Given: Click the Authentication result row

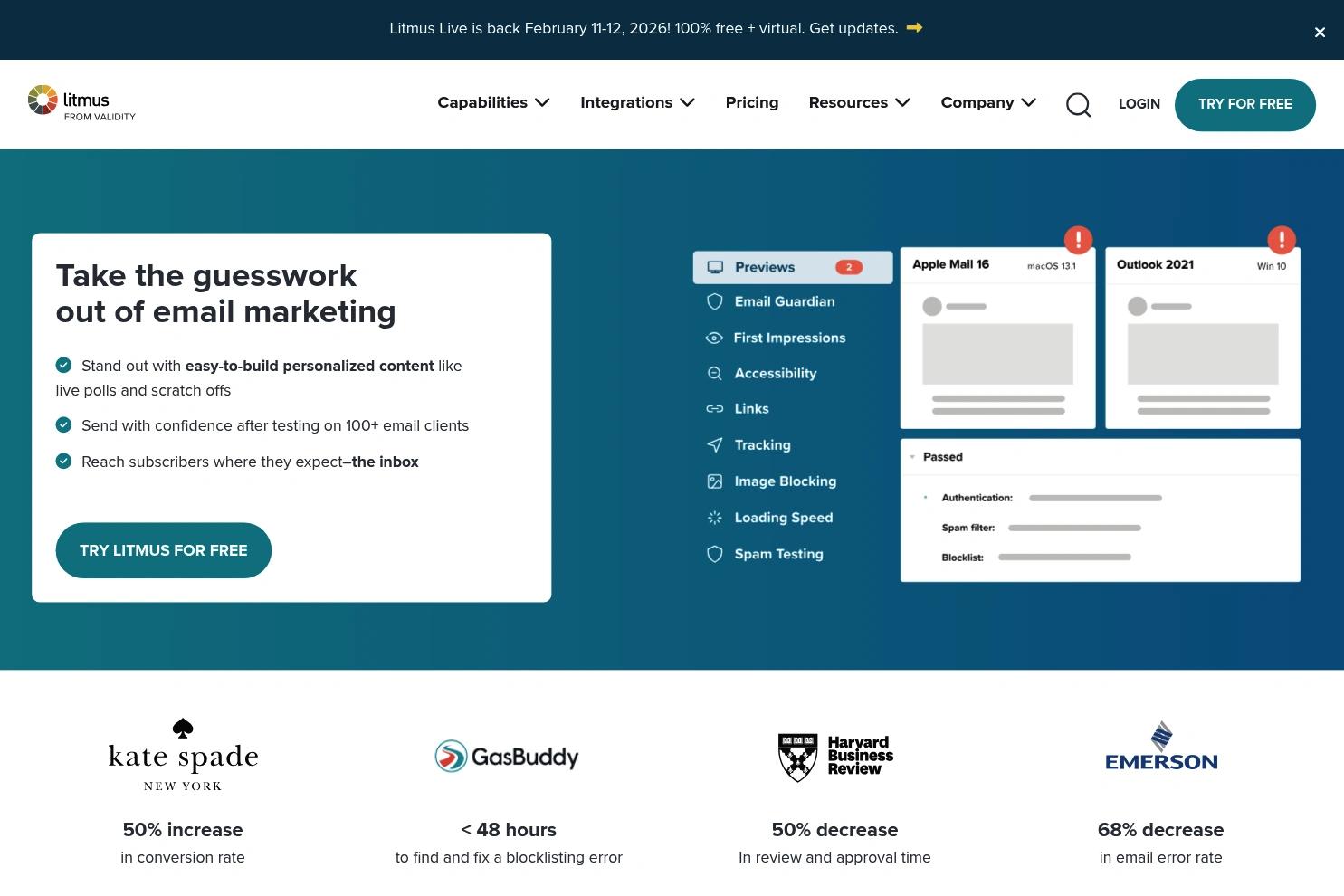Looking at the screenshot, I should [1052, 498].
